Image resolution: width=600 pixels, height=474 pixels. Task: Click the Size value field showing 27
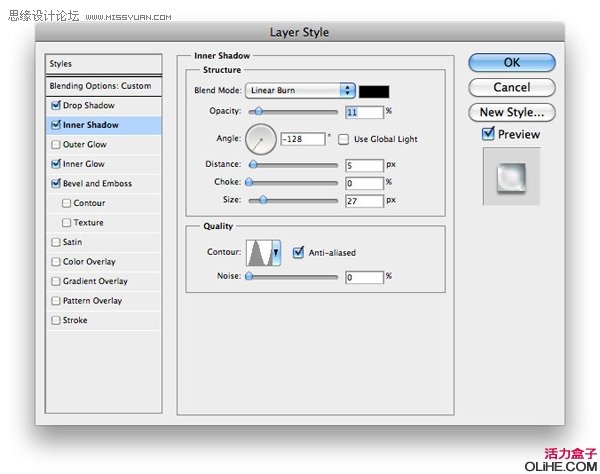[x=364, y=201]
